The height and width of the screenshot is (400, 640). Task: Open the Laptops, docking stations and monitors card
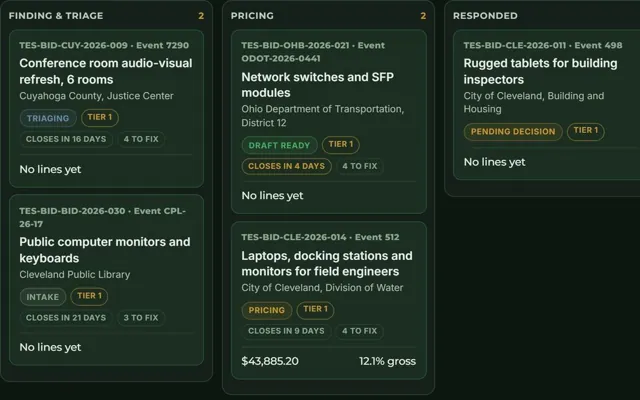[329, 300]
